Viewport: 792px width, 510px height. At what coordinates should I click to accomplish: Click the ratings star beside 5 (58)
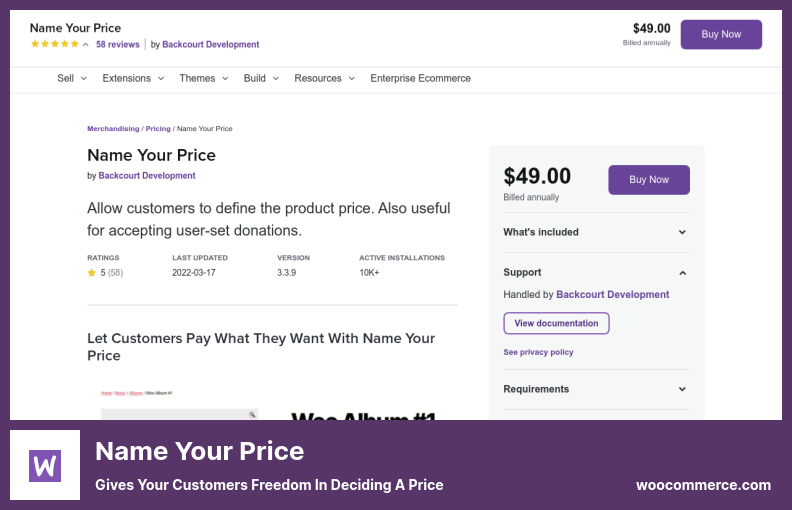point(92,272)
